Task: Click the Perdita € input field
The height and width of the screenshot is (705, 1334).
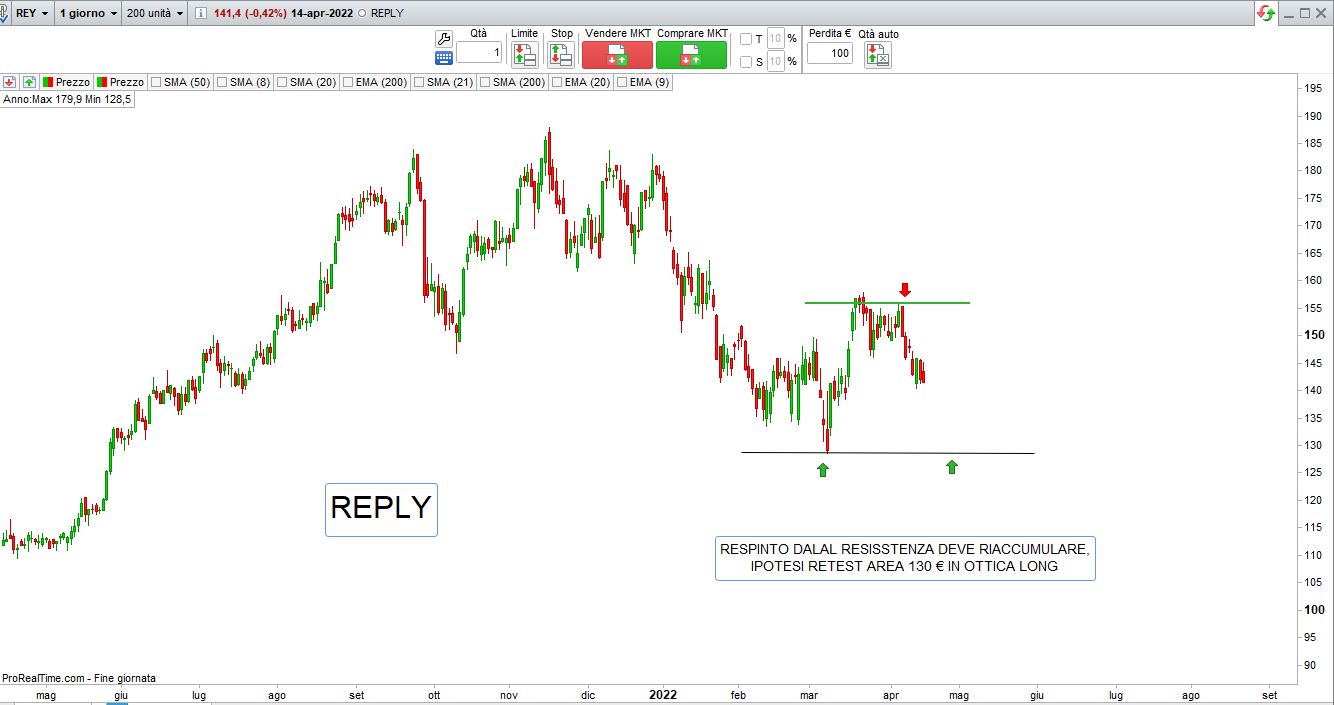Action: [829, 52]
